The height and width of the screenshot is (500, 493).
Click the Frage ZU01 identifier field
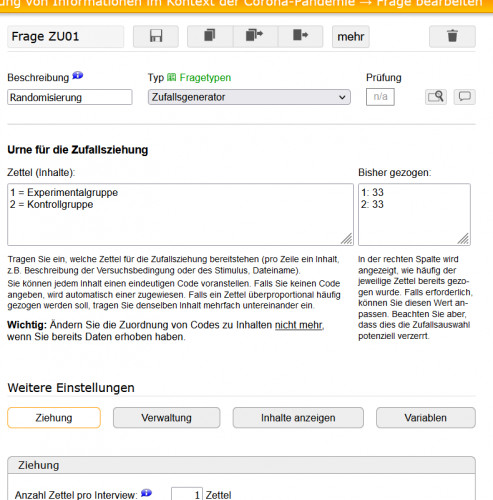tap(66, 36)
